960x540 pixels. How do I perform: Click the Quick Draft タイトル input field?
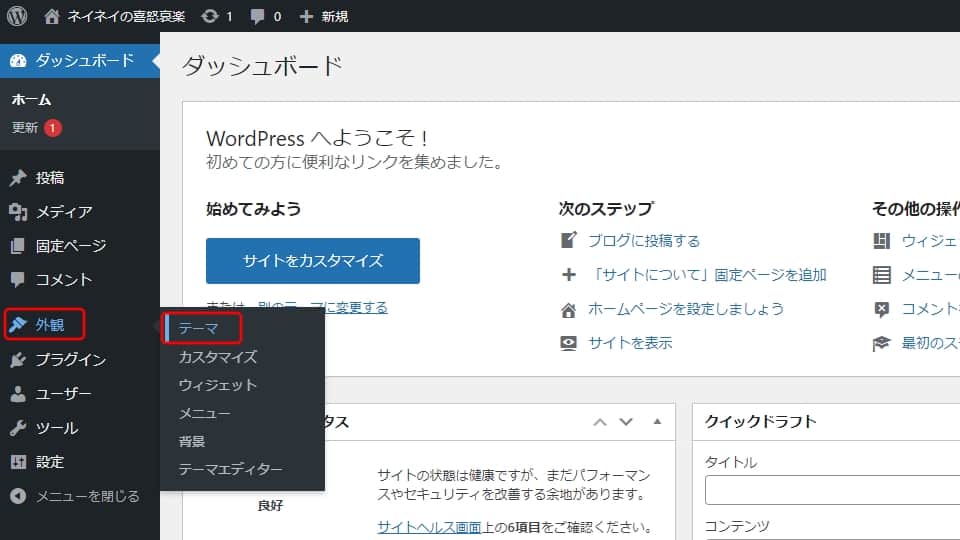(833, 490)
